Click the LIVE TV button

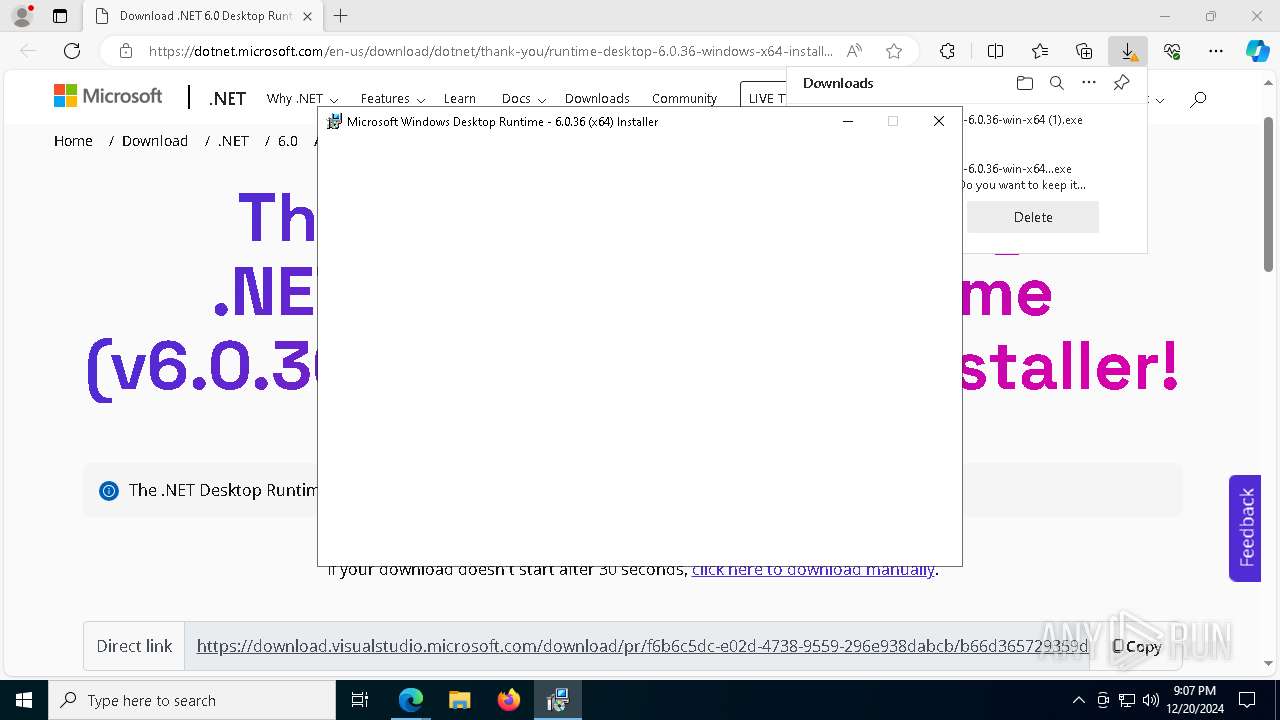click(767, 98)
